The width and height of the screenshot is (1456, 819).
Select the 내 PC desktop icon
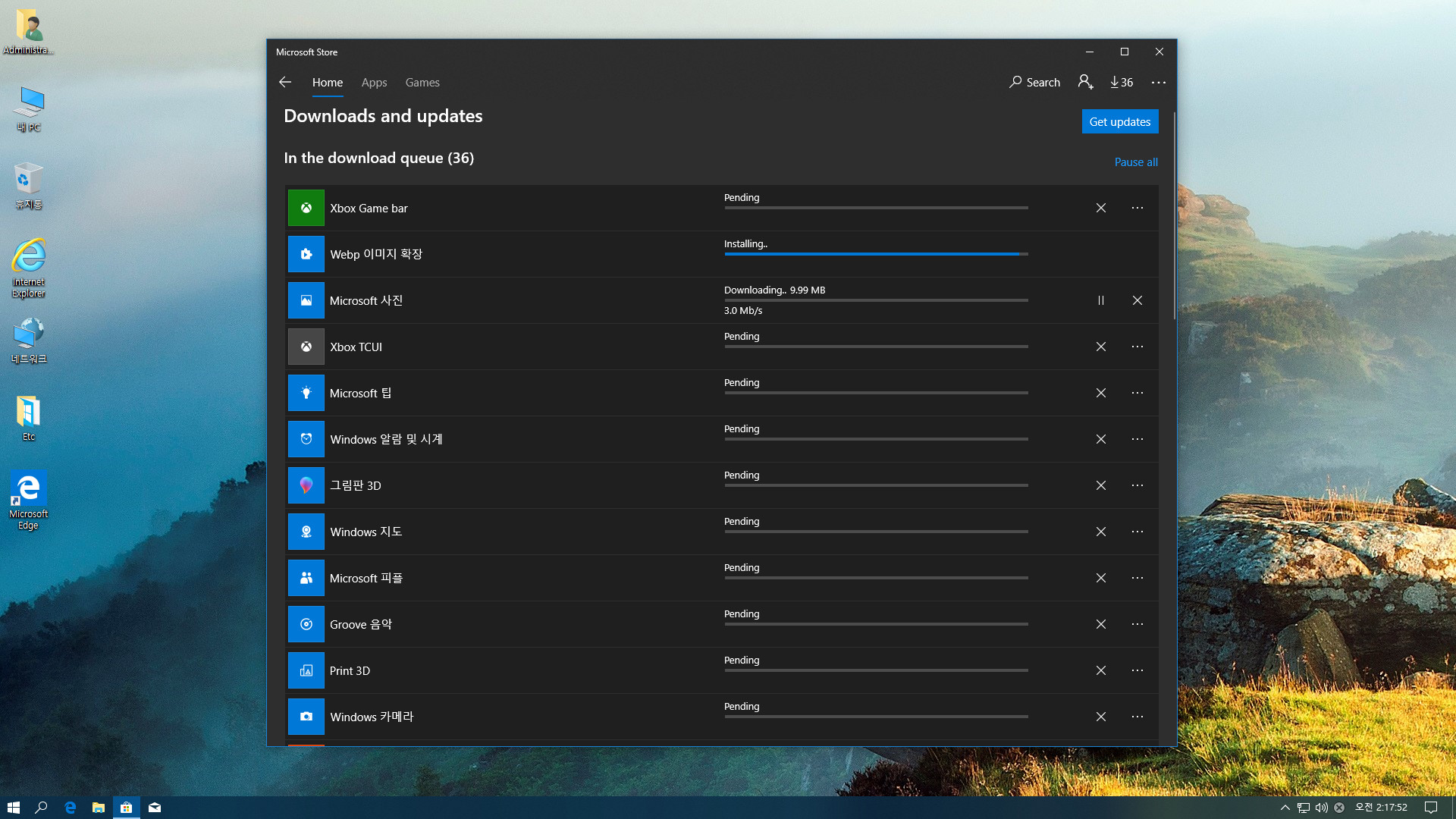[29, 108]
